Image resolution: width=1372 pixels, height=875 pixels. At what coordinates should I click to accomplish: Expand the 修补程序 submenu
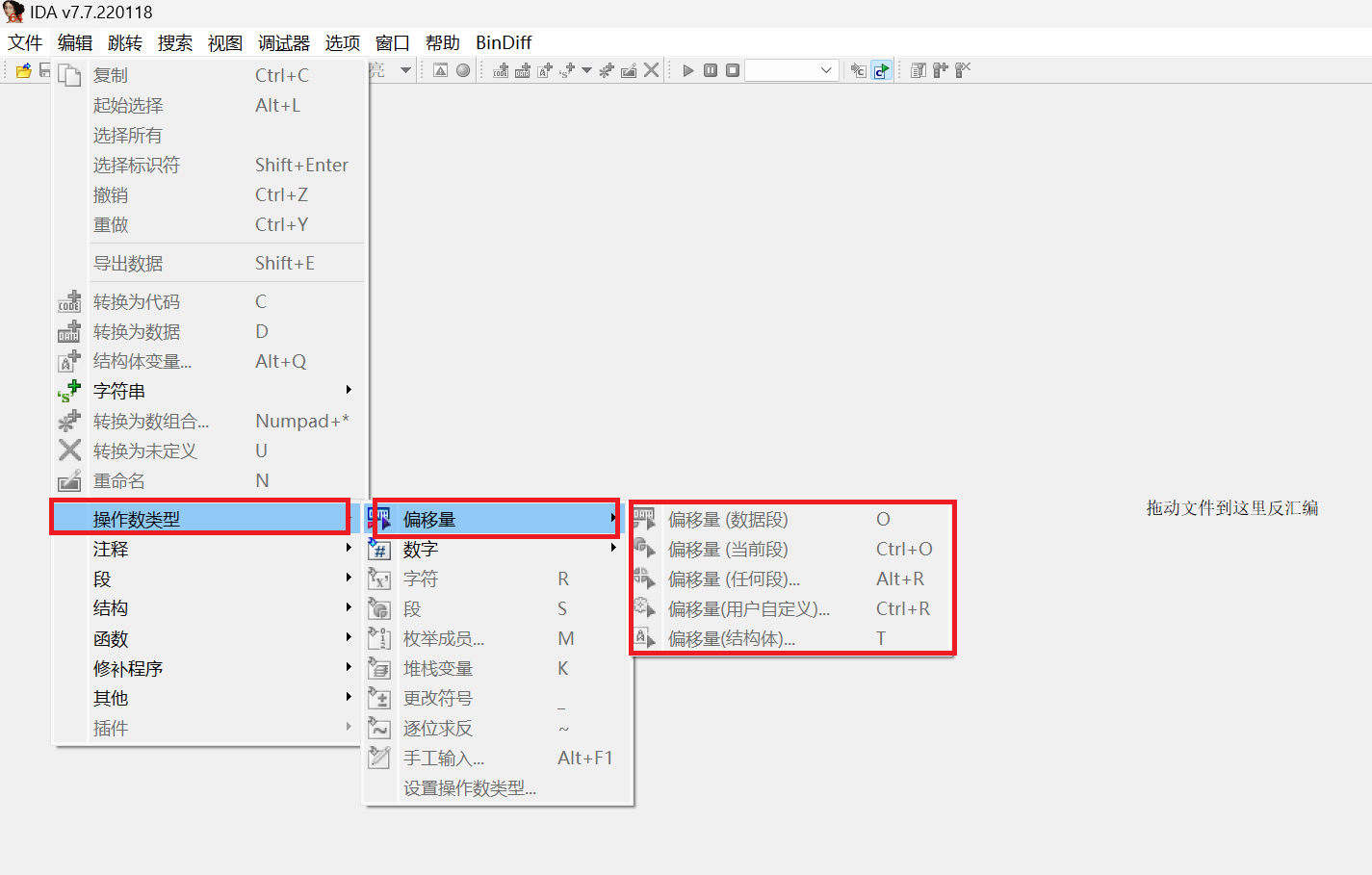point(209,668)
